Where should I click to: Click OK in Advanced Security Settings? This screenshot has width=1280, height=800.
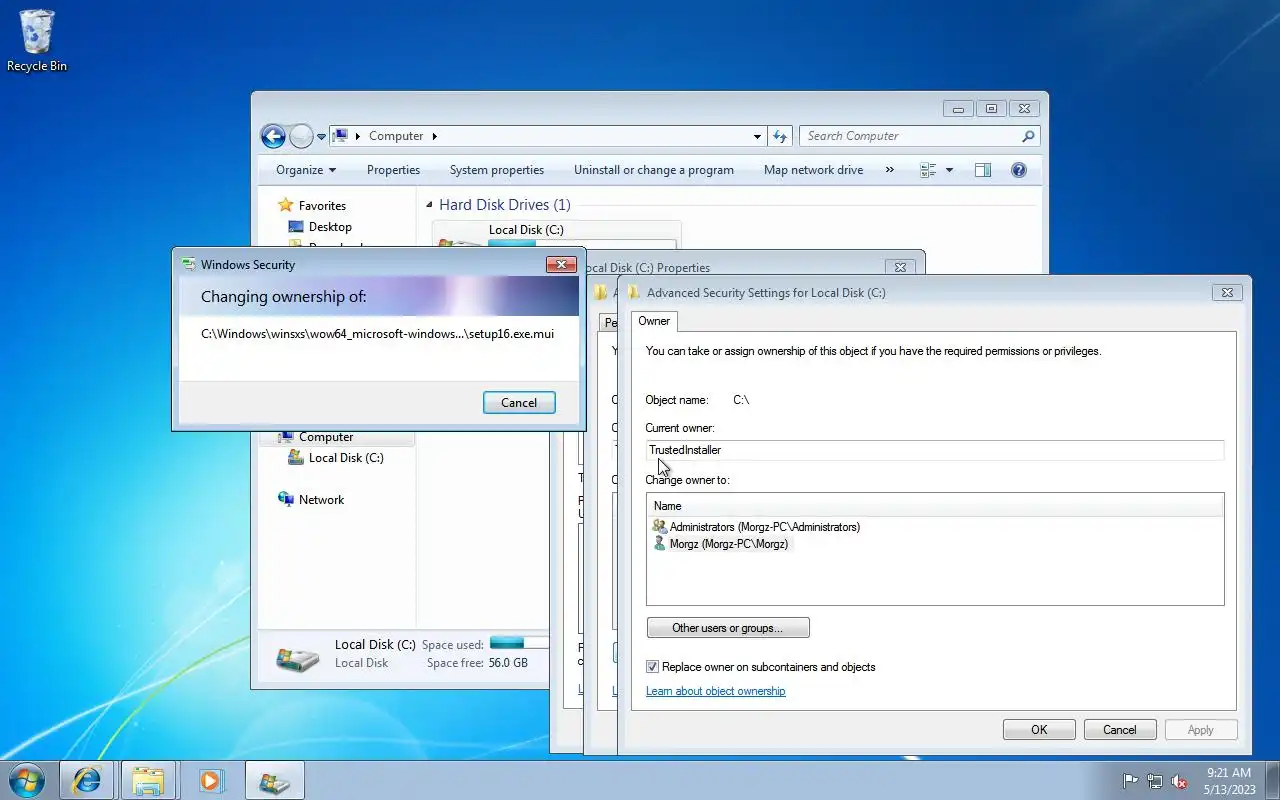pos(1039,730)
